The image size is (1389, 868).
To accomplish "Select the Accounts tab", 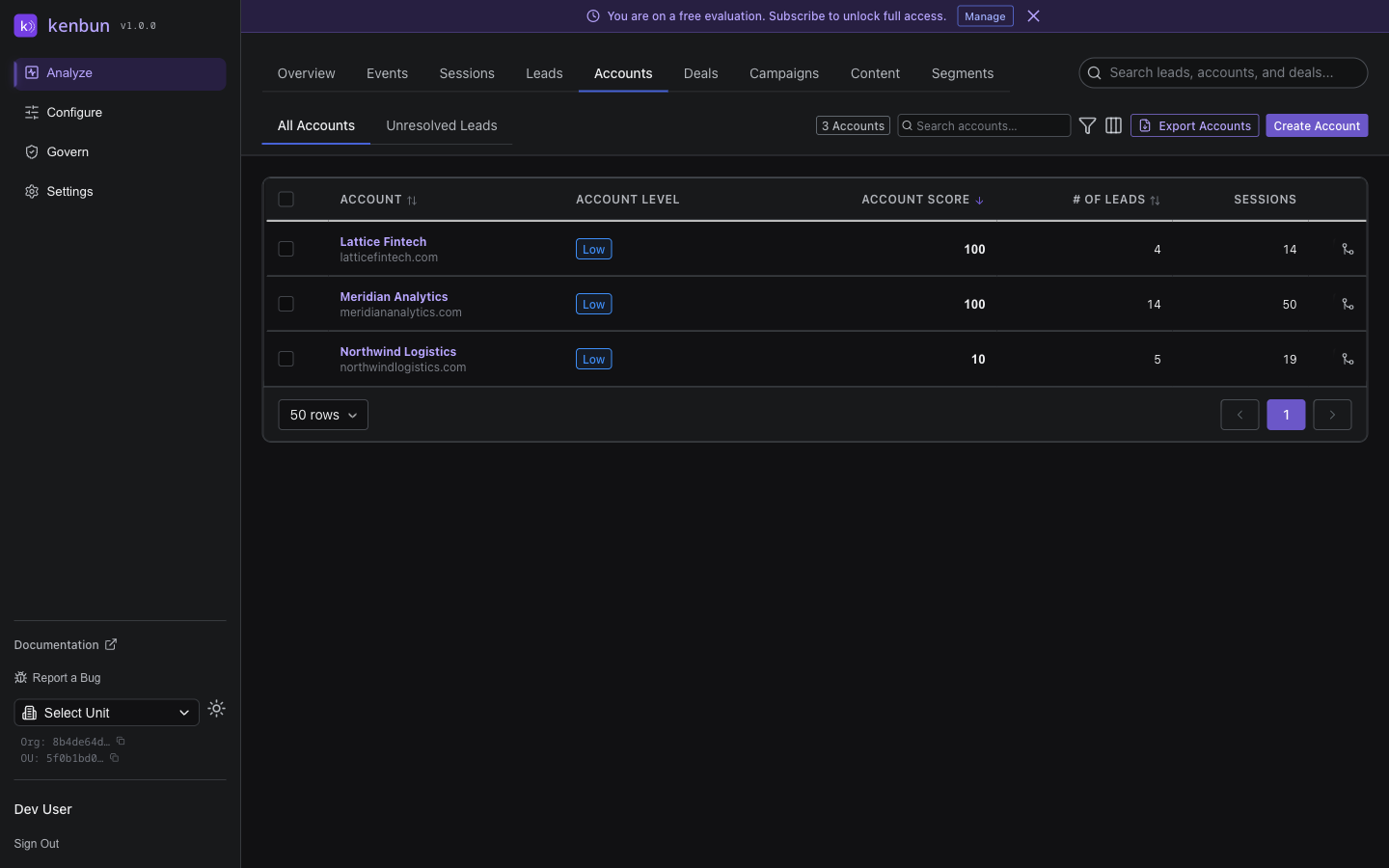I will [x=623, y=73].
